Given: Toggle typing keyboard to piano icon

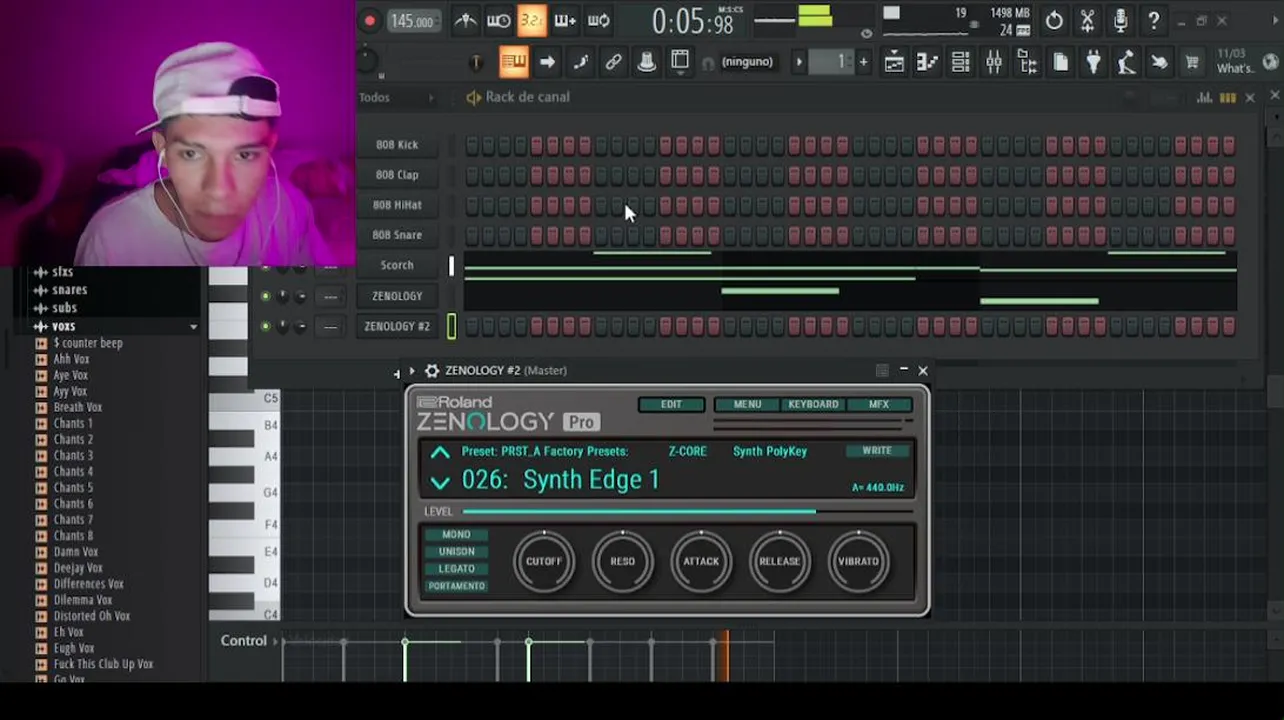Looking at the screenshot, I should point(513,62).
